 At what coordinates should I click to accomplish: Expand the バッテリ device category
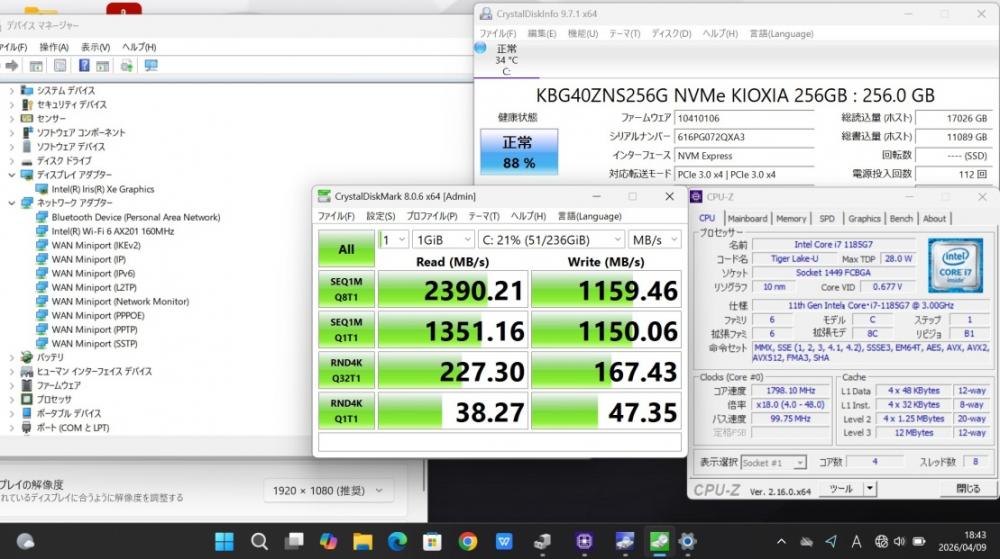coord(11,357)
